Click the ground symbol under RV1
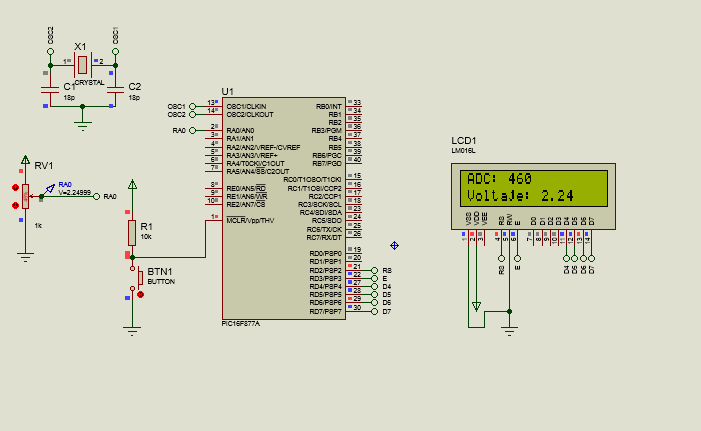 point(25,257)
